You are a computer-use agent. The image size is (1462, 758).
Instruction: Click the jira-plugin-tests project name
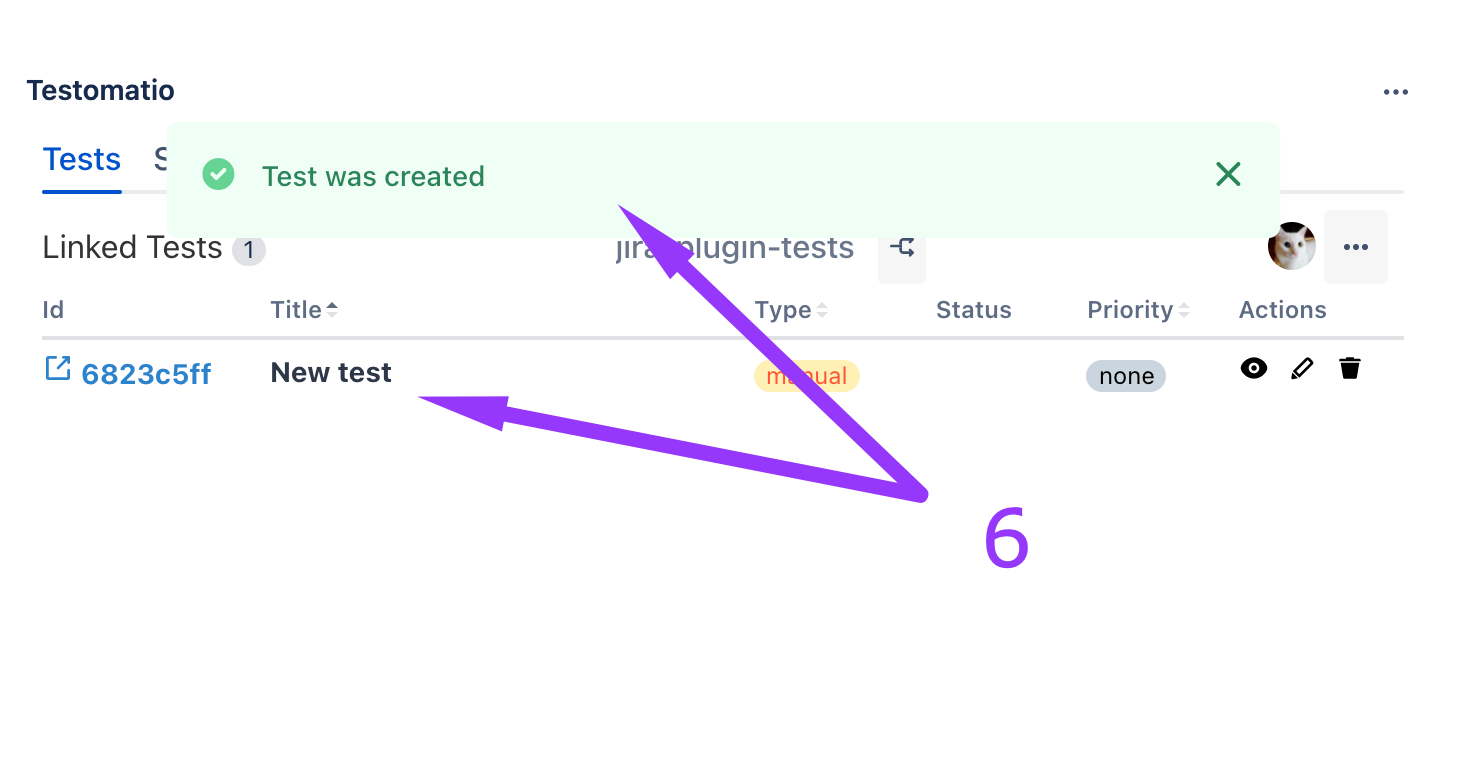tap(760, 249)
